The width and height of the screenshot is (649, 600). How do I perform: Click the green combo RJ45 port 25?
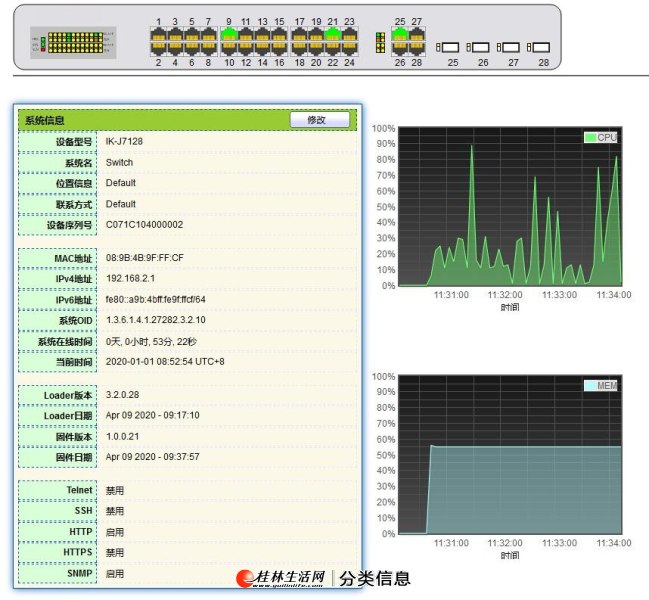tap(400, 34)
